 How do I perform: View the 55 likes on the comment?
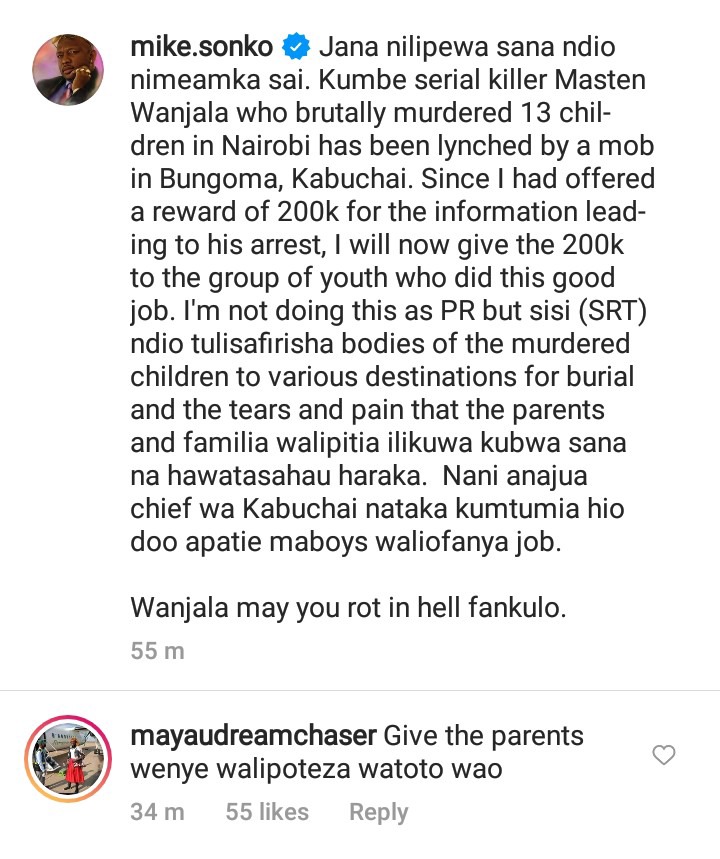[267, 812]
